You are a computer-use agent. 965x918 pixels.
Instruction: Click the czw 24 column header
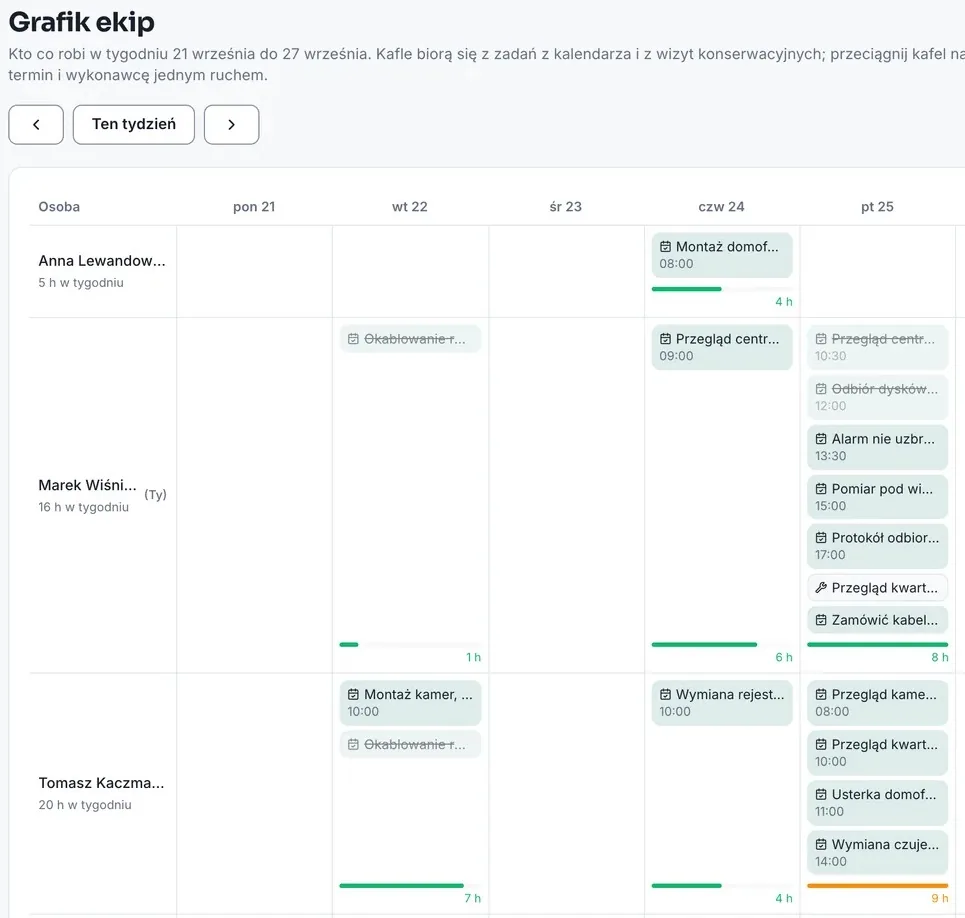pos(721,207)
